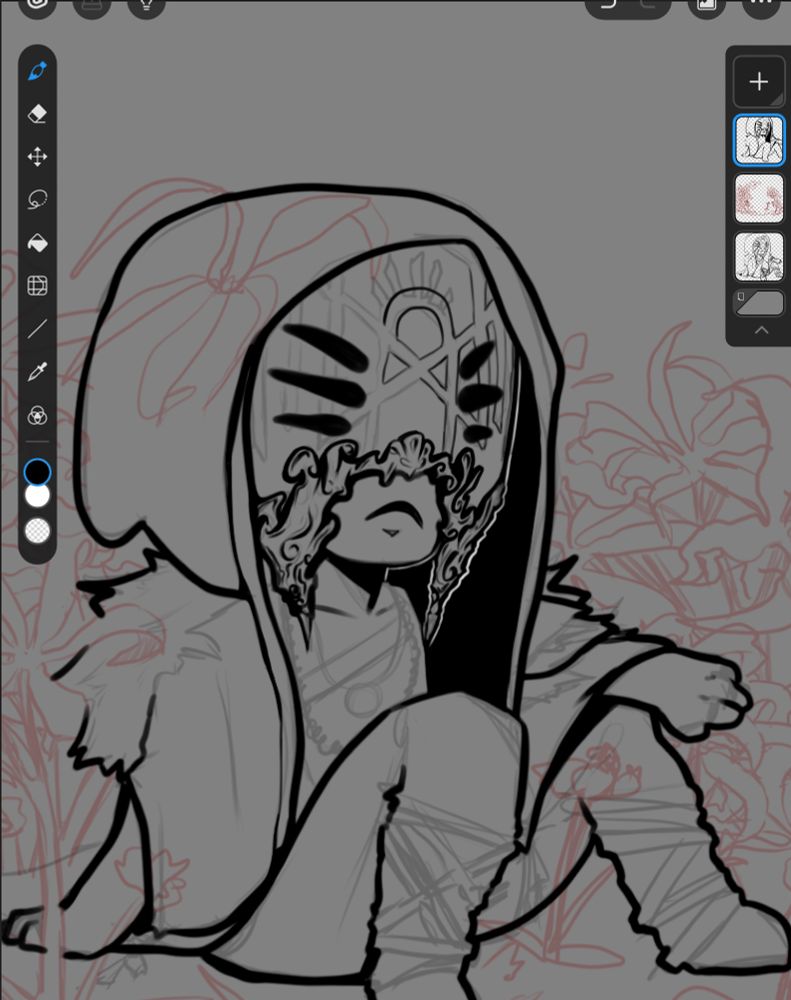The width and height of the screenshot is (791, 1000).
Task: Select the brush tool
Action: [37, 71]
